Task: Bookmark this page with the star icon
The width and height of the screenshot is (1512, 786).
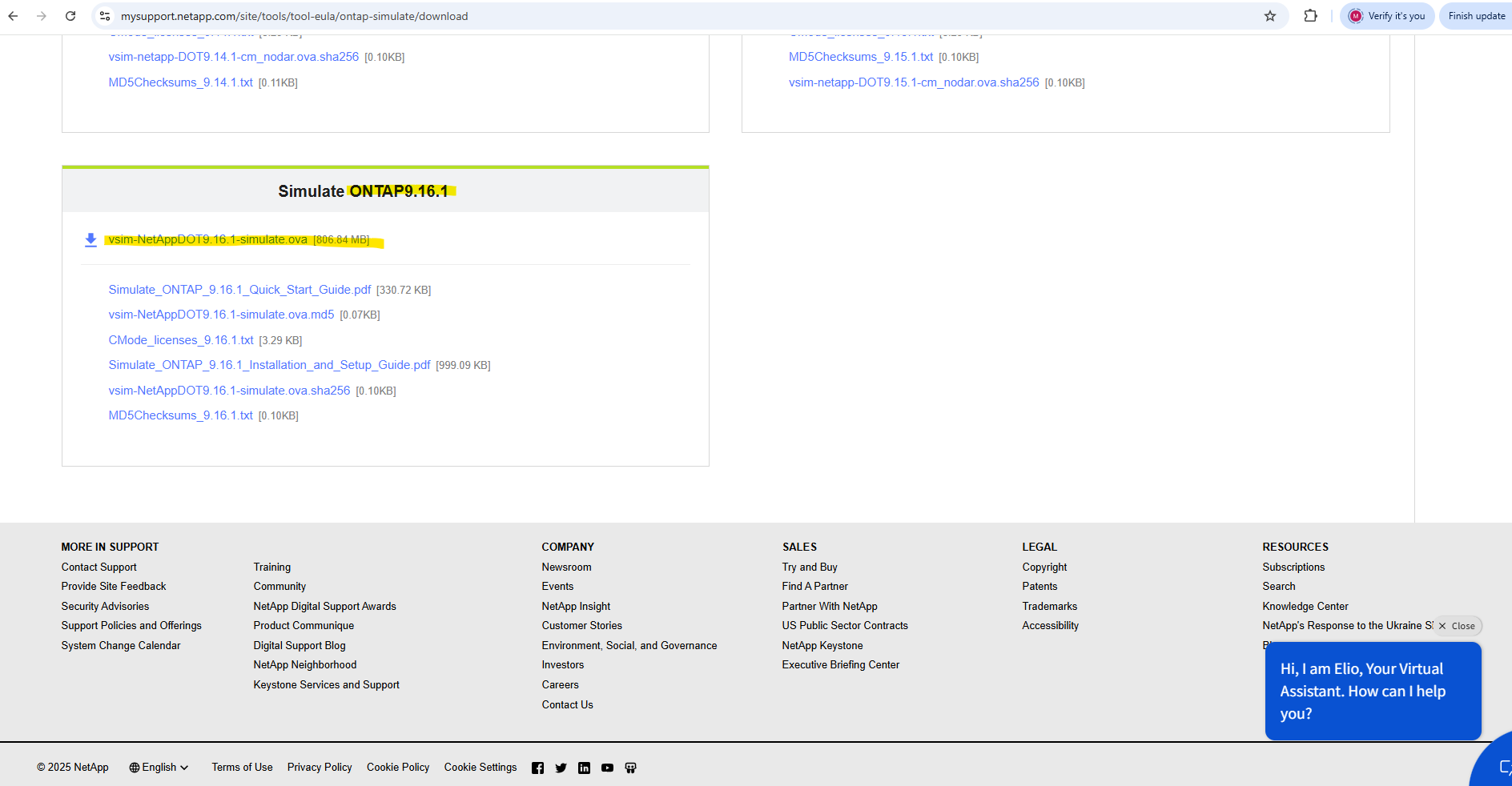Action: coord(1270,16)
